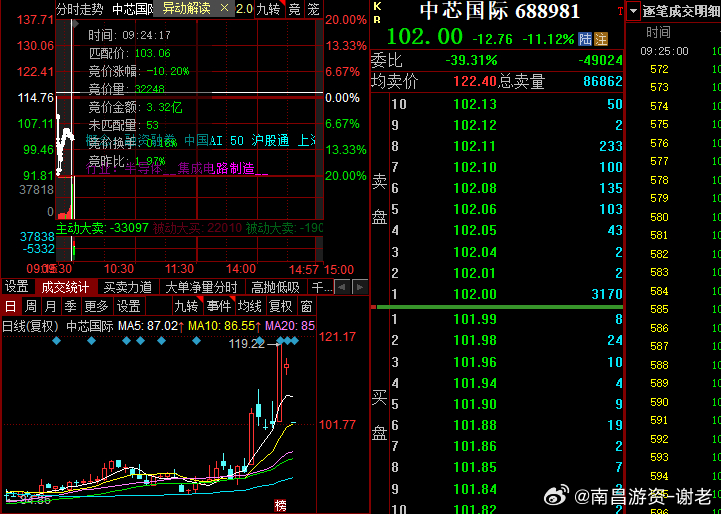Expand the 逐笔成交明细 dropdown arrow
Viewport: 721px width, 514px height.
633,11
